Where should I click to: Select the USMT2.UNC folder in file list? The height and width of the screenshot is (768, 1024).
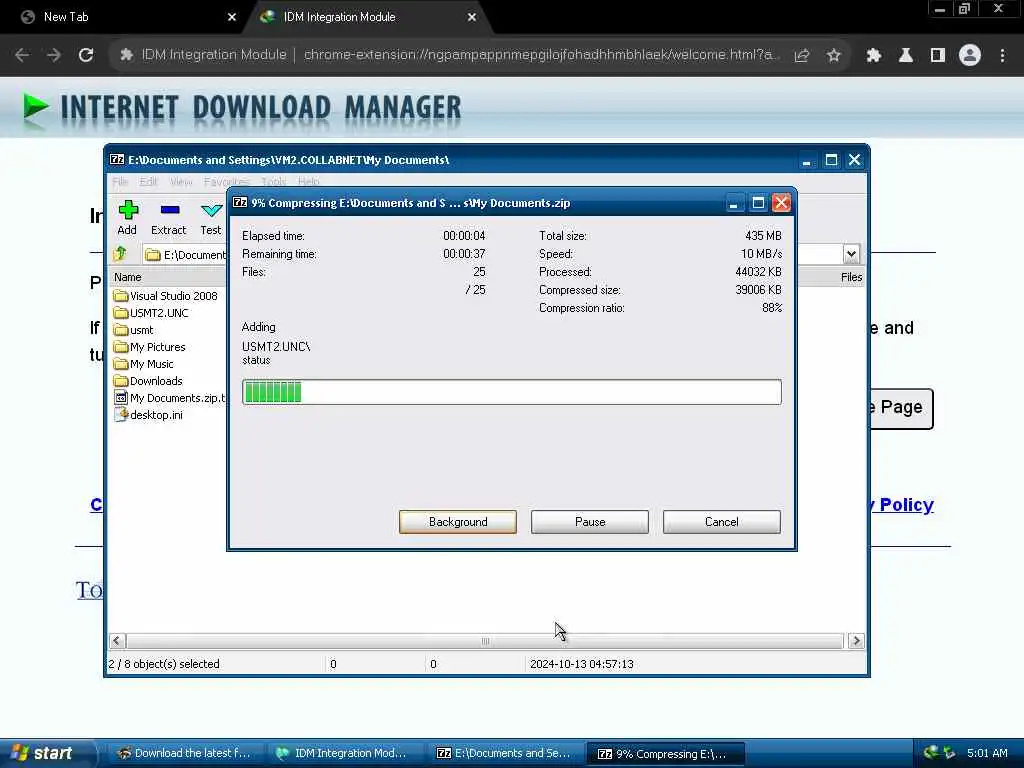tap(152, 313)
